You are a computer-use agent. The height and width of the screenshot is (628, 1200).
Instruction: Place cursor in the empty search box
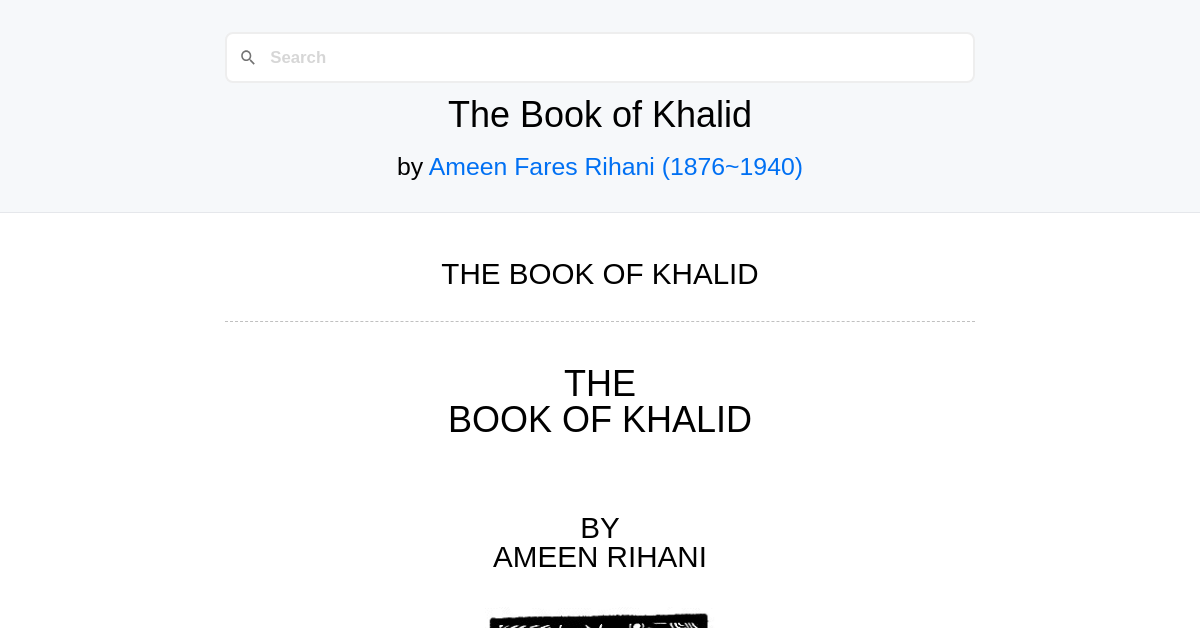(600, 57)
